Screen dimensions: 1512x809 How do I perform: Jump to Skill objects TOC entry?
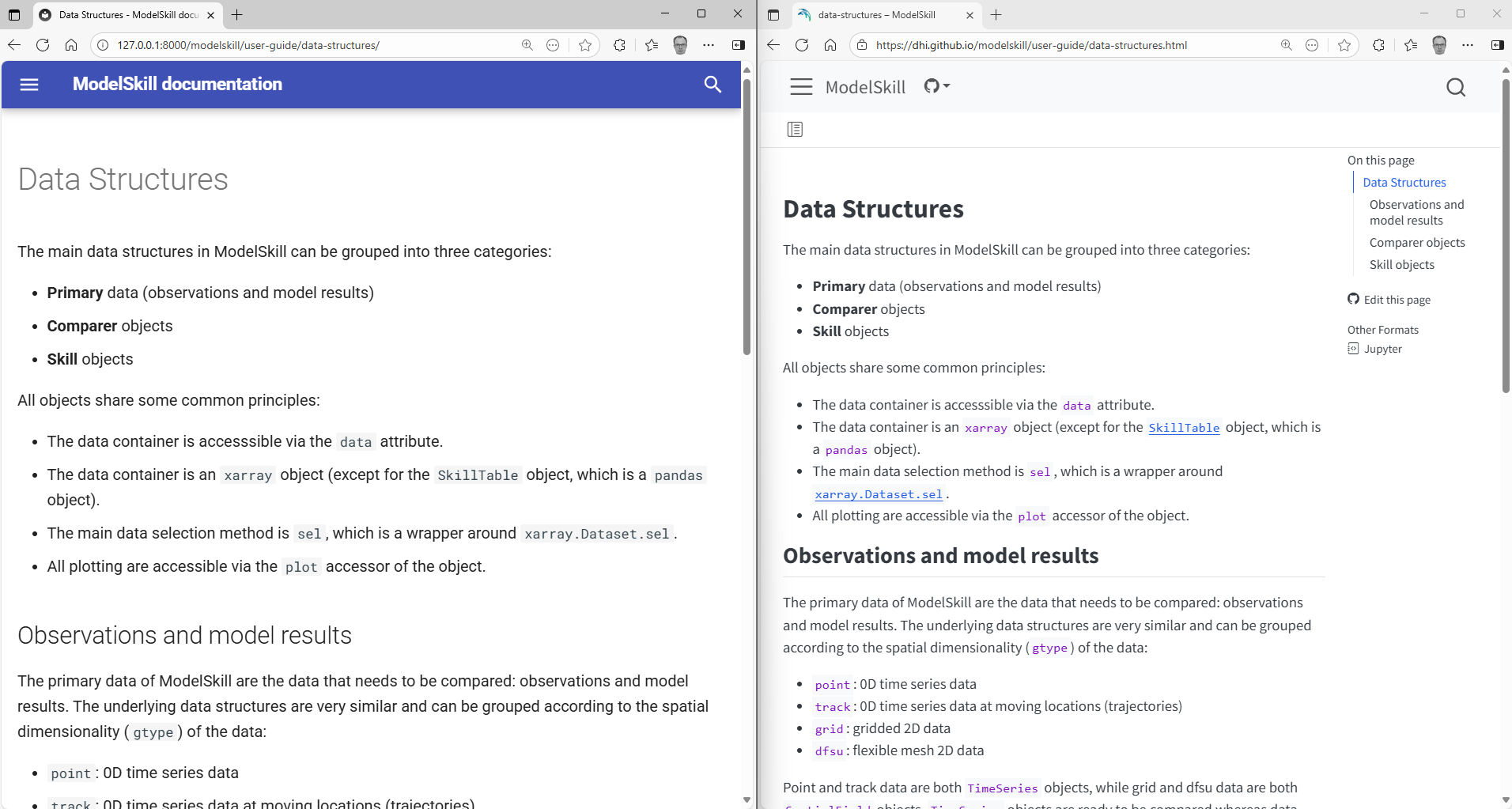(1401, 265)
